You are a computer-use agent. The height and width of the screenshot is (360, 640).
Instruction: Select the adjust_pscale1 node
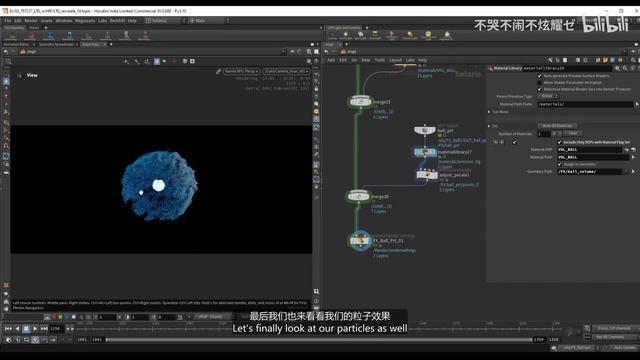(x=427, y=175)
